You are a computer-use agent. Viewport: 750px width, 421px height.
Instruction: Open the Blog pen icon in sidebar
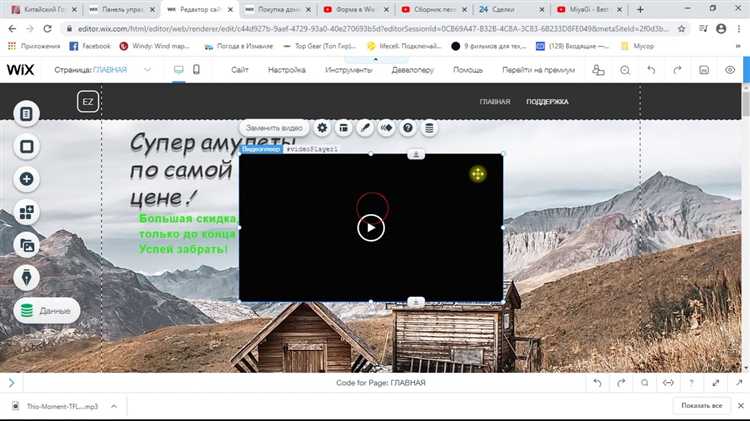(26, 277)
